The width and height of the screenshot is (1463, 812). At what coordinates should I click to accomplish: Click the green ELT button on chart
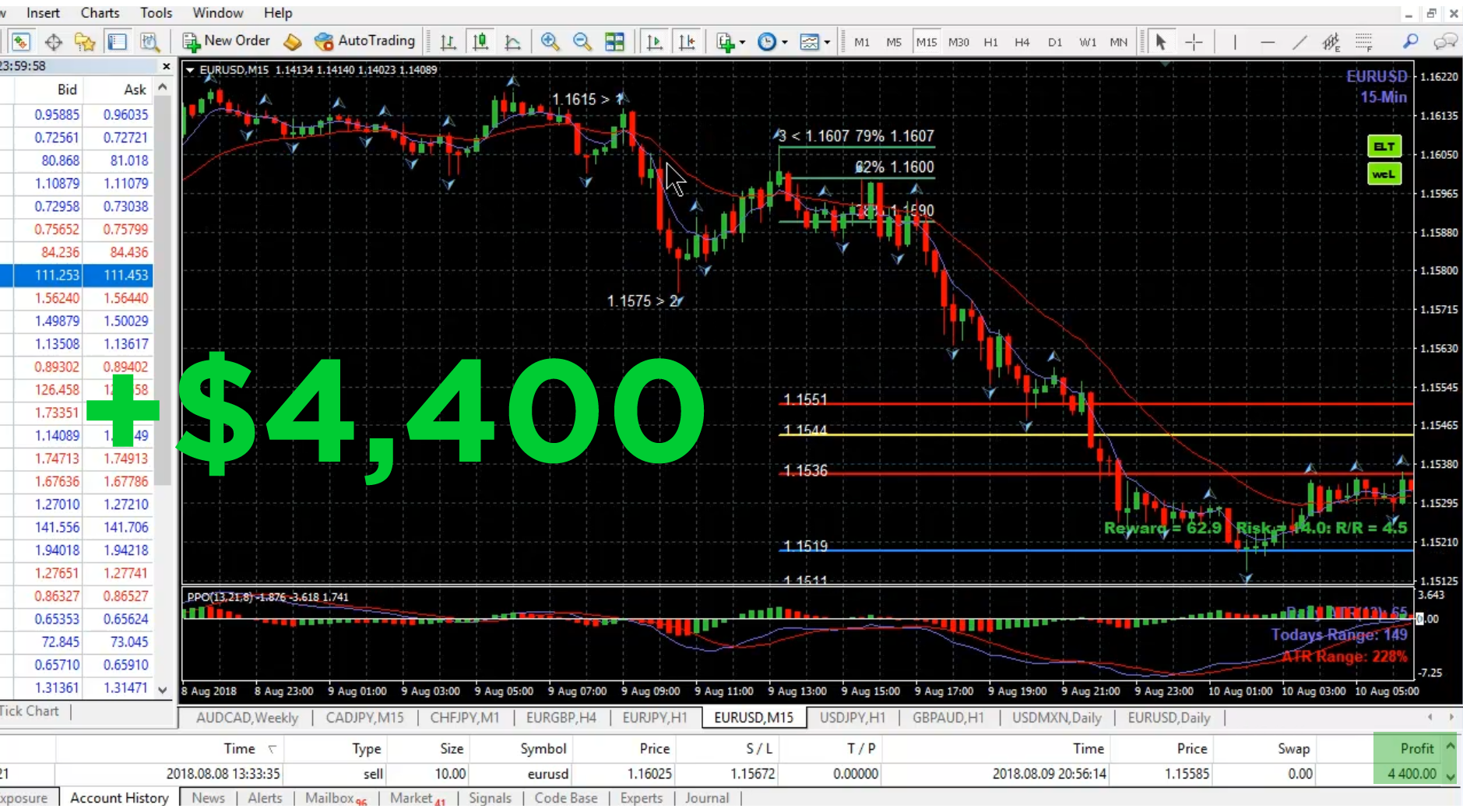pos(1384,146)
